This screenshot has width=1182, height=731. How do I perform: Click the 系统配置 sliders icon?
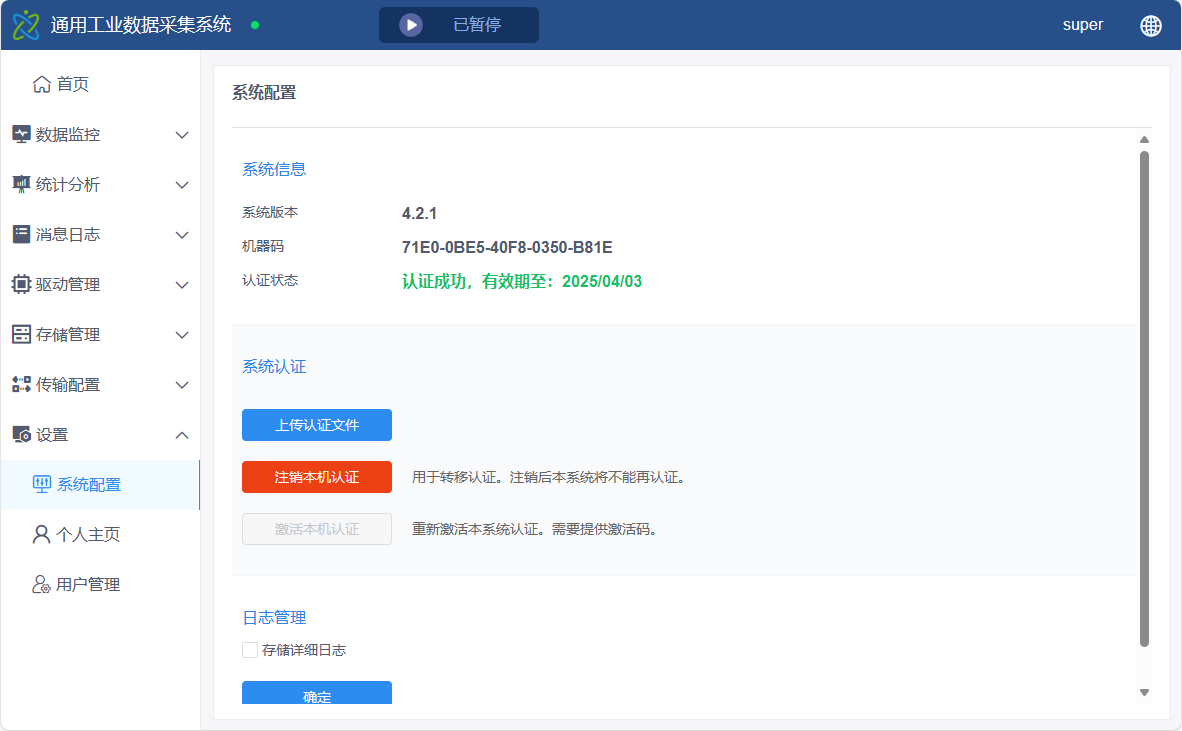[x=41, y=484]
